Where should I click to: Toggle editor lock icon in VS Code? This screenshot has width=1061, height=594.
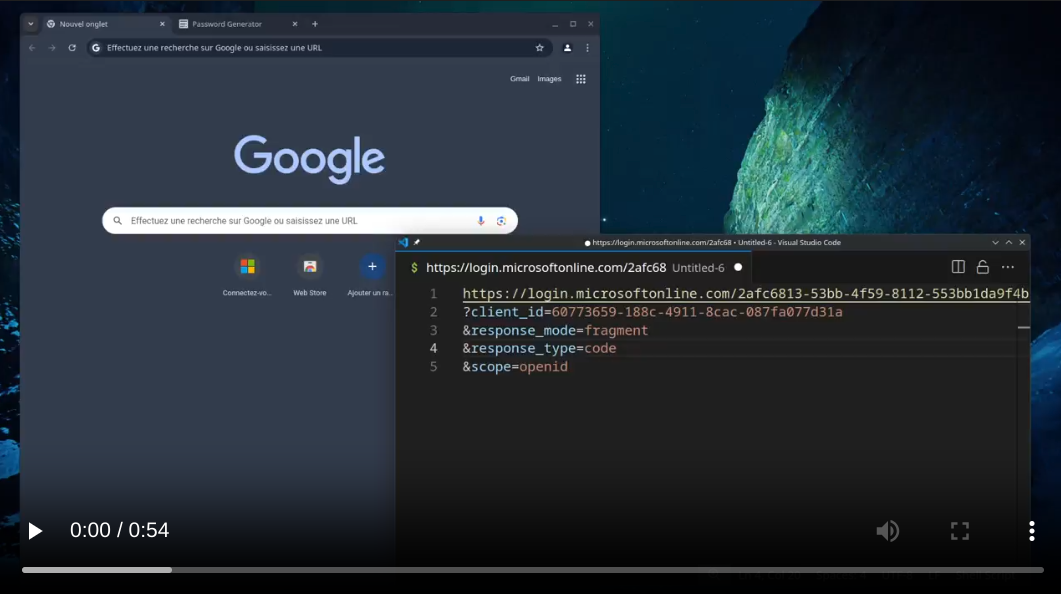pos(983,267)
